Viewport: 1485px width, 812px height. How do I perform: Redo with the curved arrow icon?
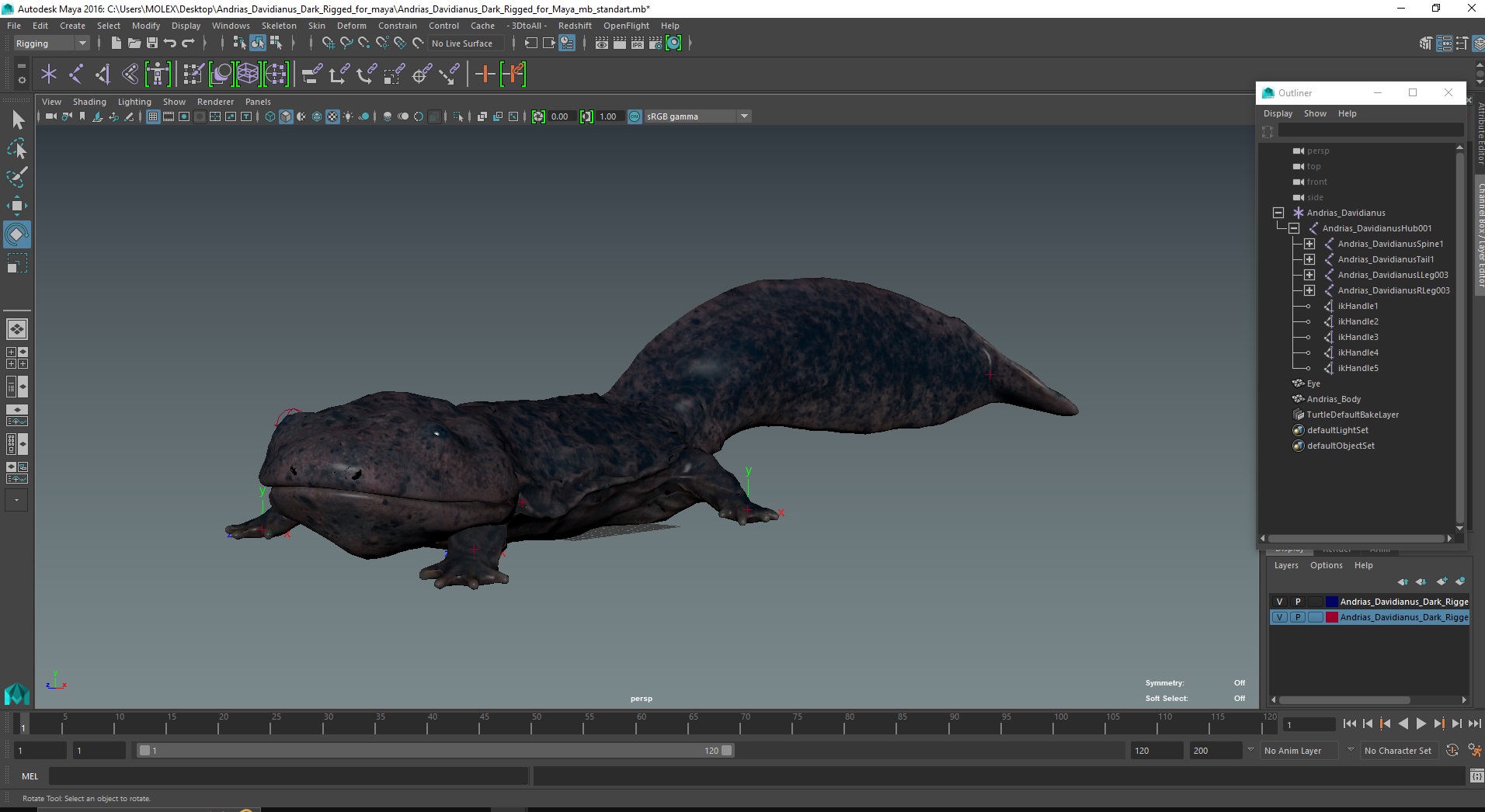pos(188,43)
